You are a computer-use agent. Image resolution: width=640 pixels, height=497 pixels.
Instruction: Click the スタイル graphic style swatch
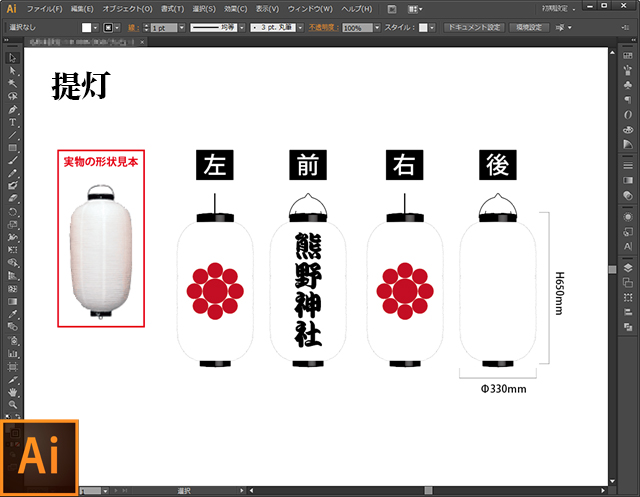pyautogui.click(x=423, y=27)
